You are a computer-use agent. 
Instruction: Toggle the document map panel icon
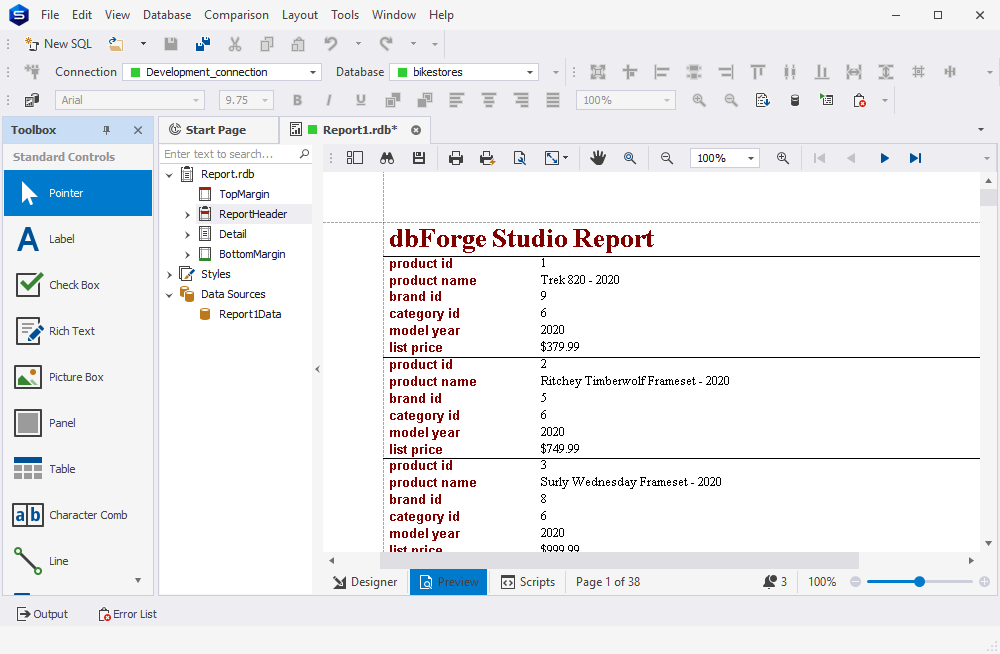(355, 158)
